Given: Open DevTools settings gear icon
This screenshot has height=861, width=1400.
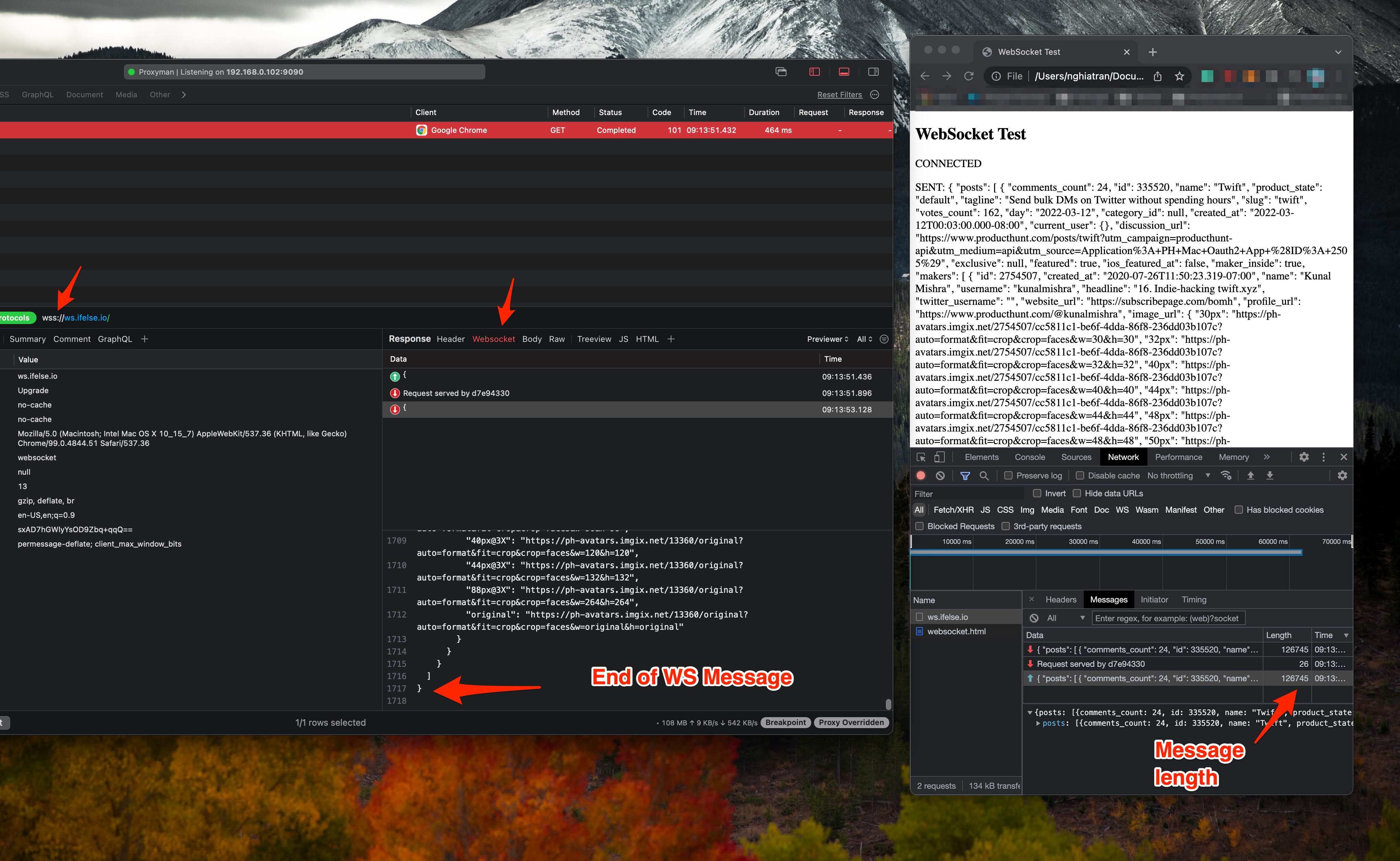Looking at the screenshot, I should [x=1304, y=457].
